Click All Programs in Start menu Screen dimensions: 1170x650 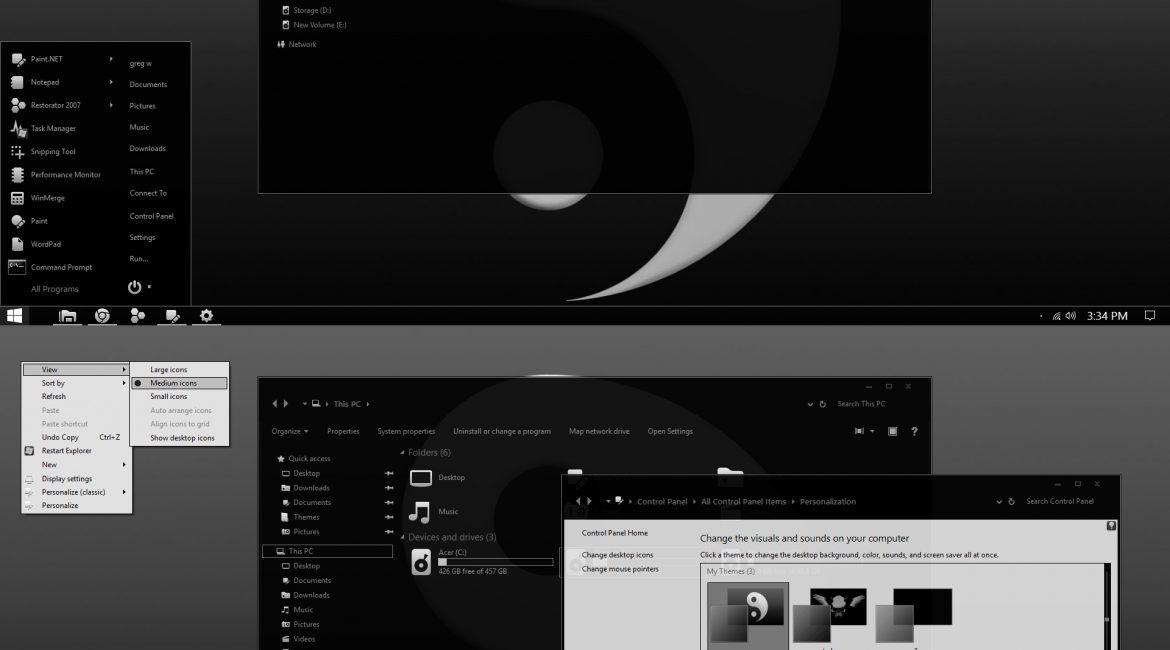pos(54,289)
